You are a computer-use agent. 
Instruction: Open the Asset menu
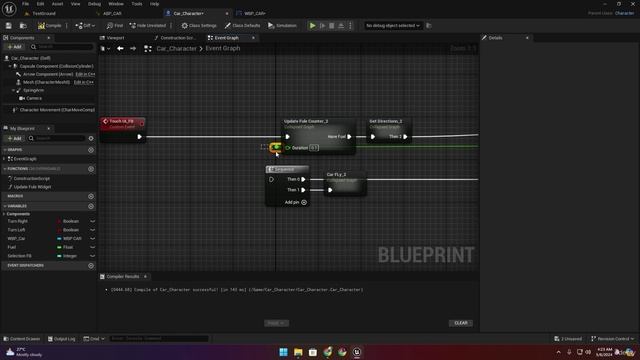(x=57, y=4)
